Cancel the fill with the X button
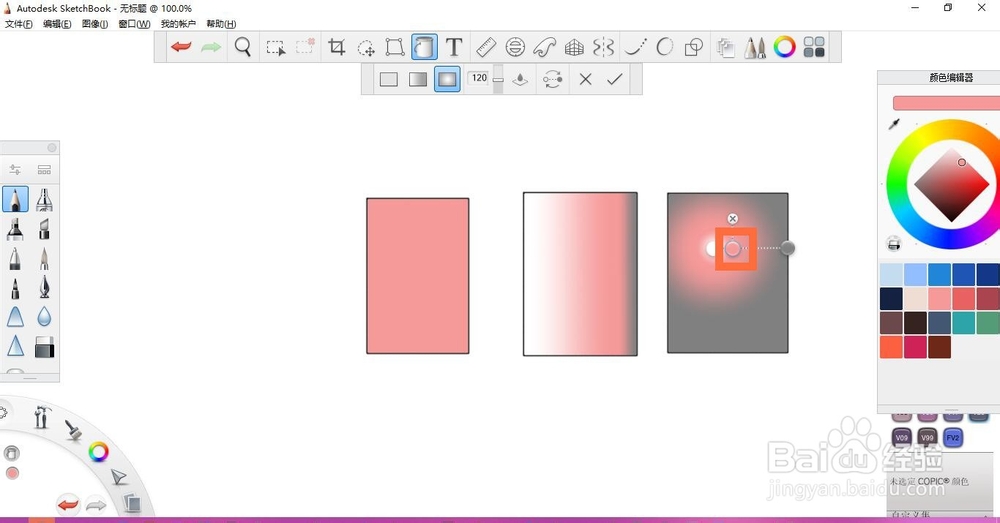 pyautogui.click(x=585, y=79)
